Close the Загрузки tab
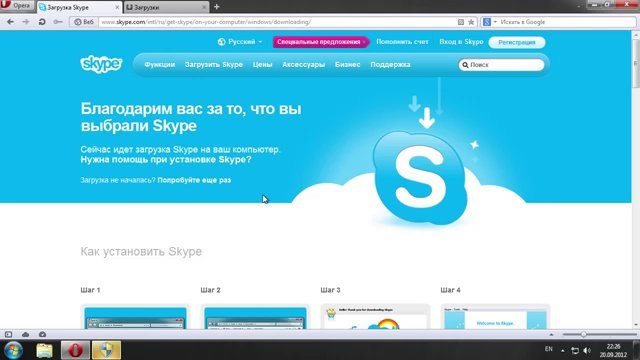Screen dimensions: 640x360 tap(204, 7)
